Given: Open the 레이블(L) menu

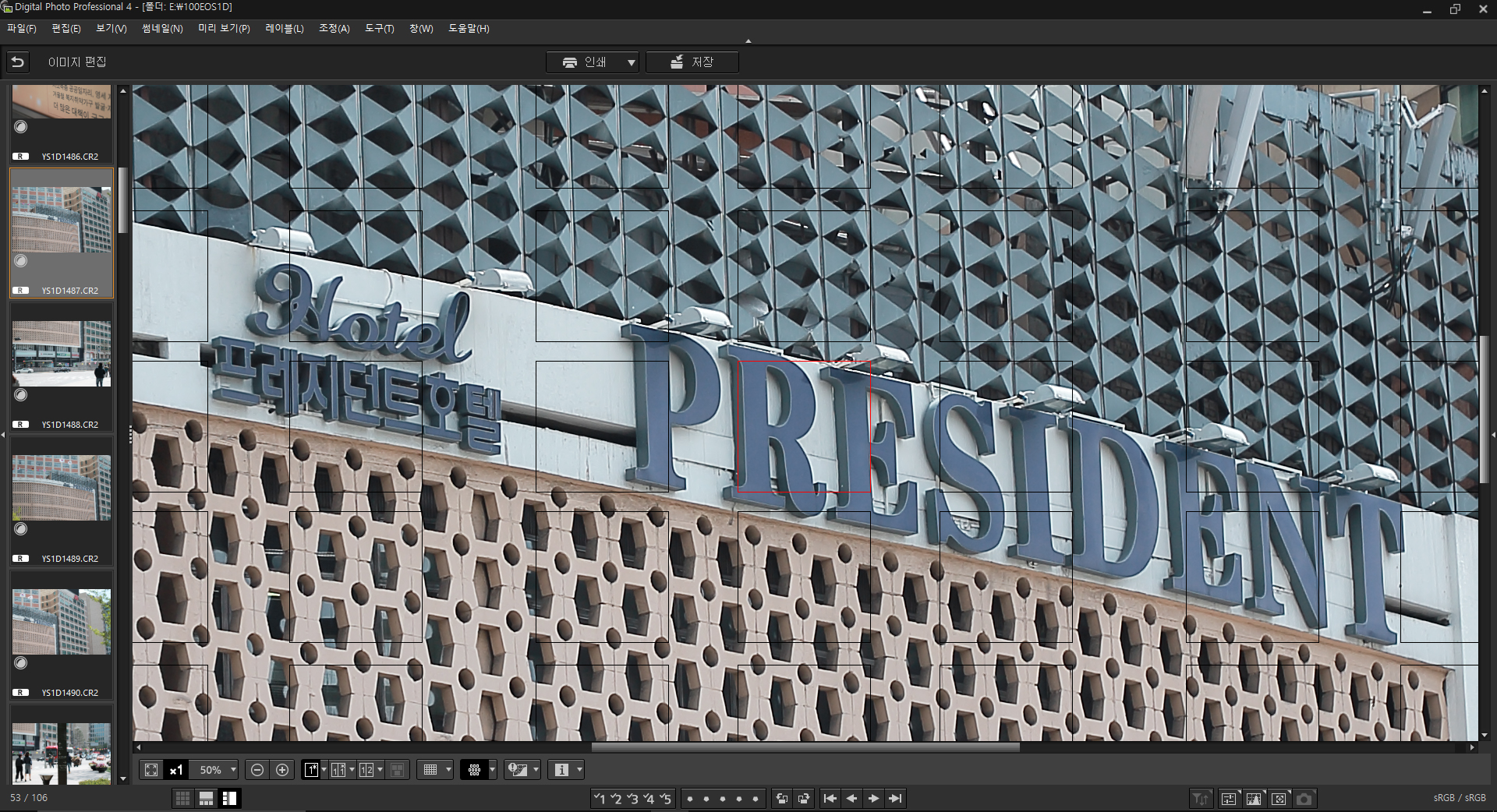Looking at the screenshot, I should pos(285,29).
